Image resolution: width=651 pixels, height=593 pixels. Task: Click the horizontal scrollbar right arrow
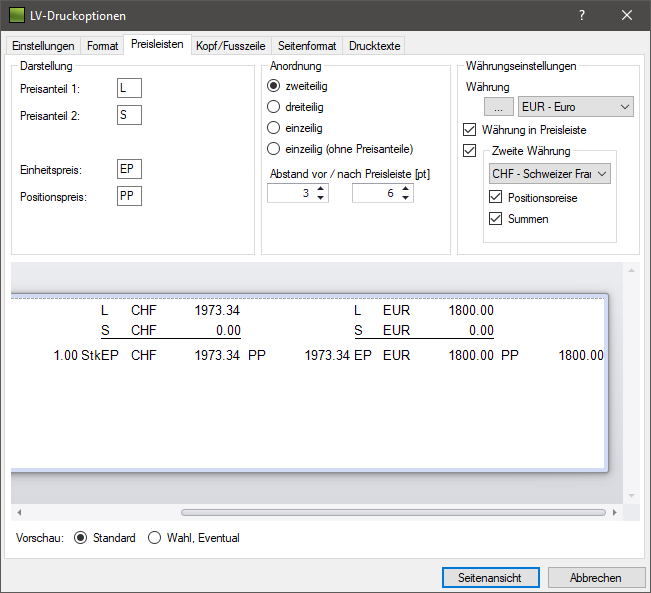(x=615, y=512)
